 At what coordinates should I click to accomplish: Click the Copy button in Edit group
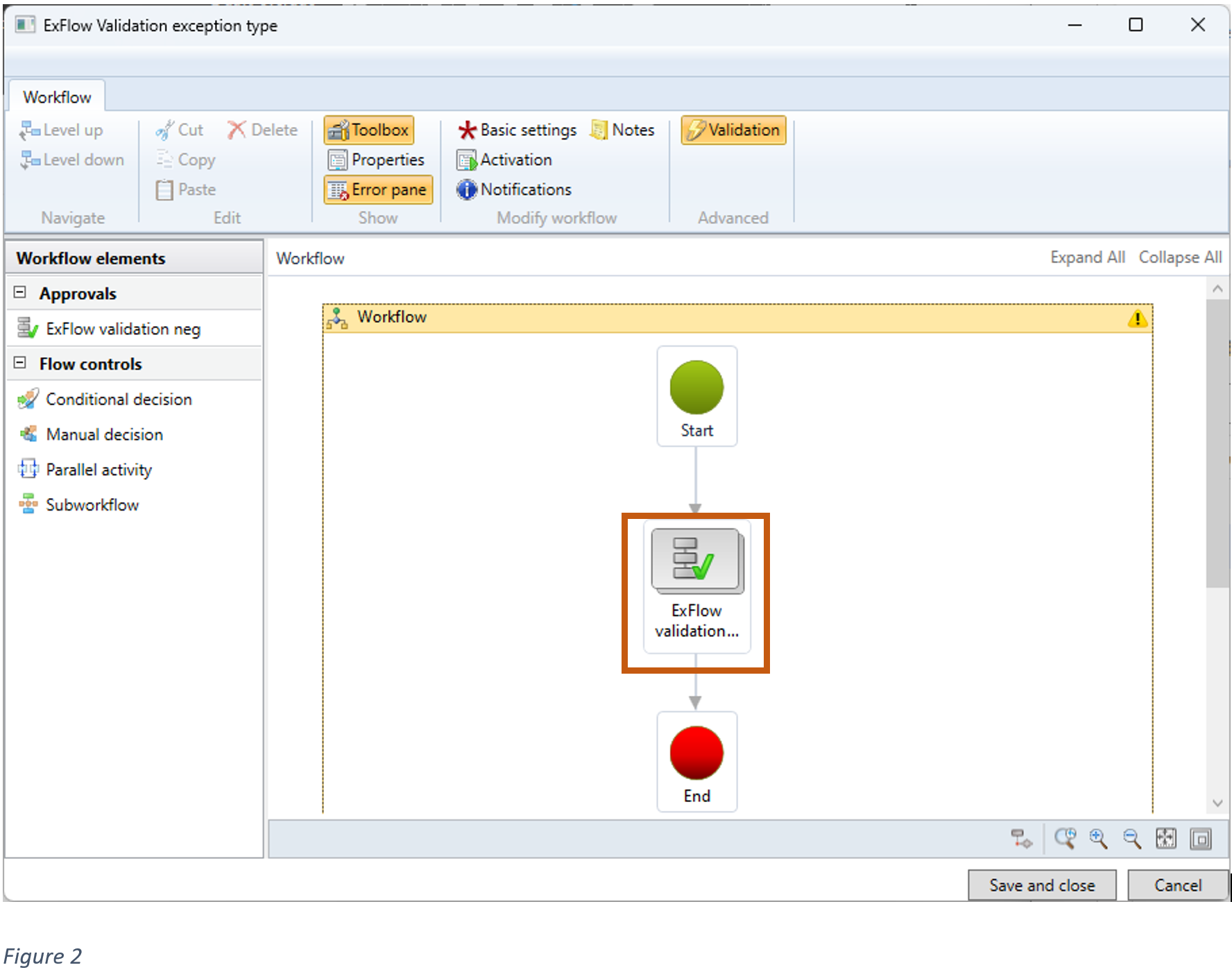[x=185, y=160]
